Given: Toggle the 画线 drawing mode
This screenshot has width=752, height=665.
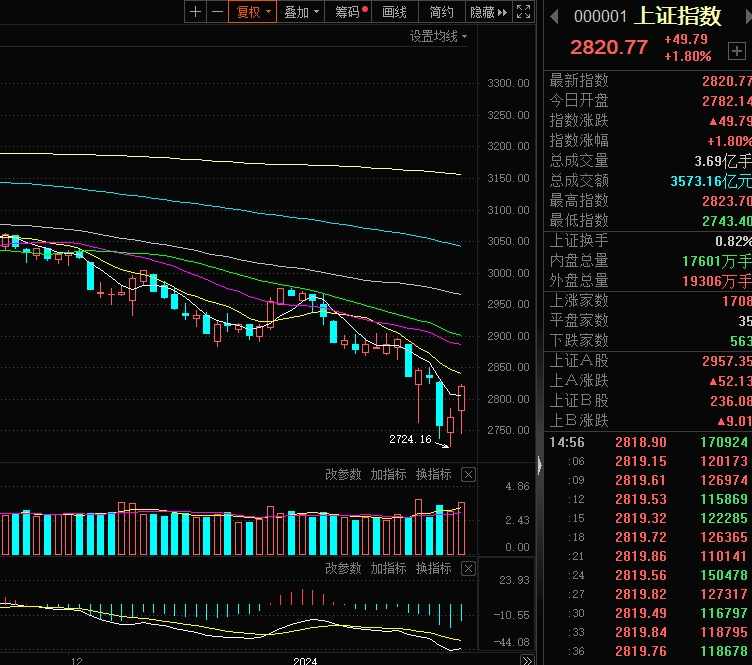Looking at the screenshot, I should (395, 12).
